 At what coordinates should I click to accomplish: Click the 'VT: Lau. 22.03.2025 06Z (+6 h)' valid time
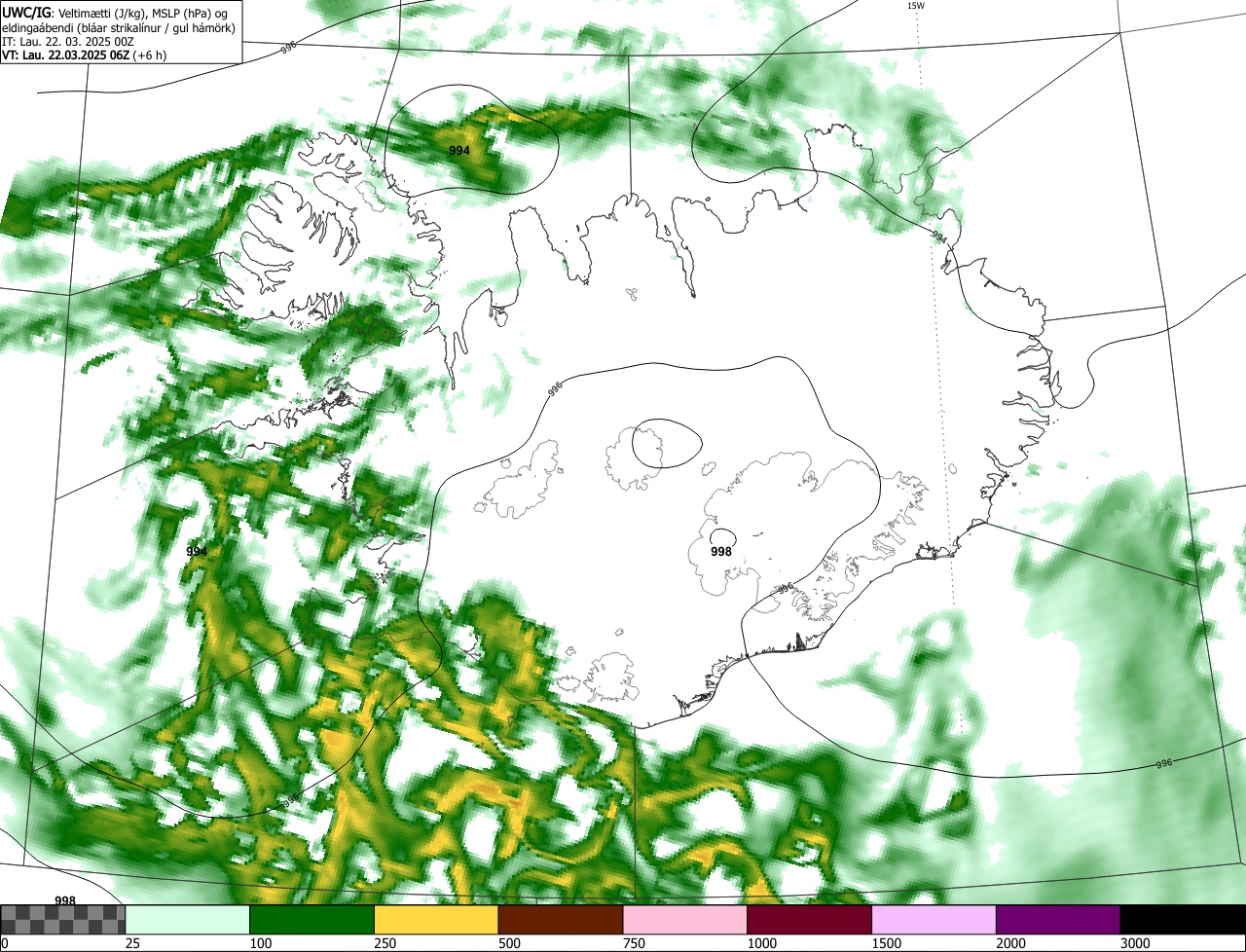pos(84,55)
